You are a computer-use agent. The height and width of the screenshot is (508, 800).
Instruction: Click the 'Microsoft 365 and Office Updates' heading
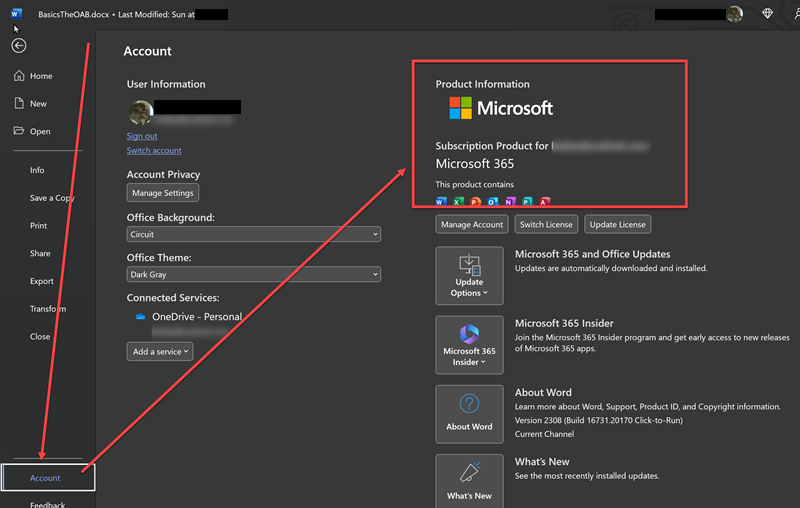[592, 254]
